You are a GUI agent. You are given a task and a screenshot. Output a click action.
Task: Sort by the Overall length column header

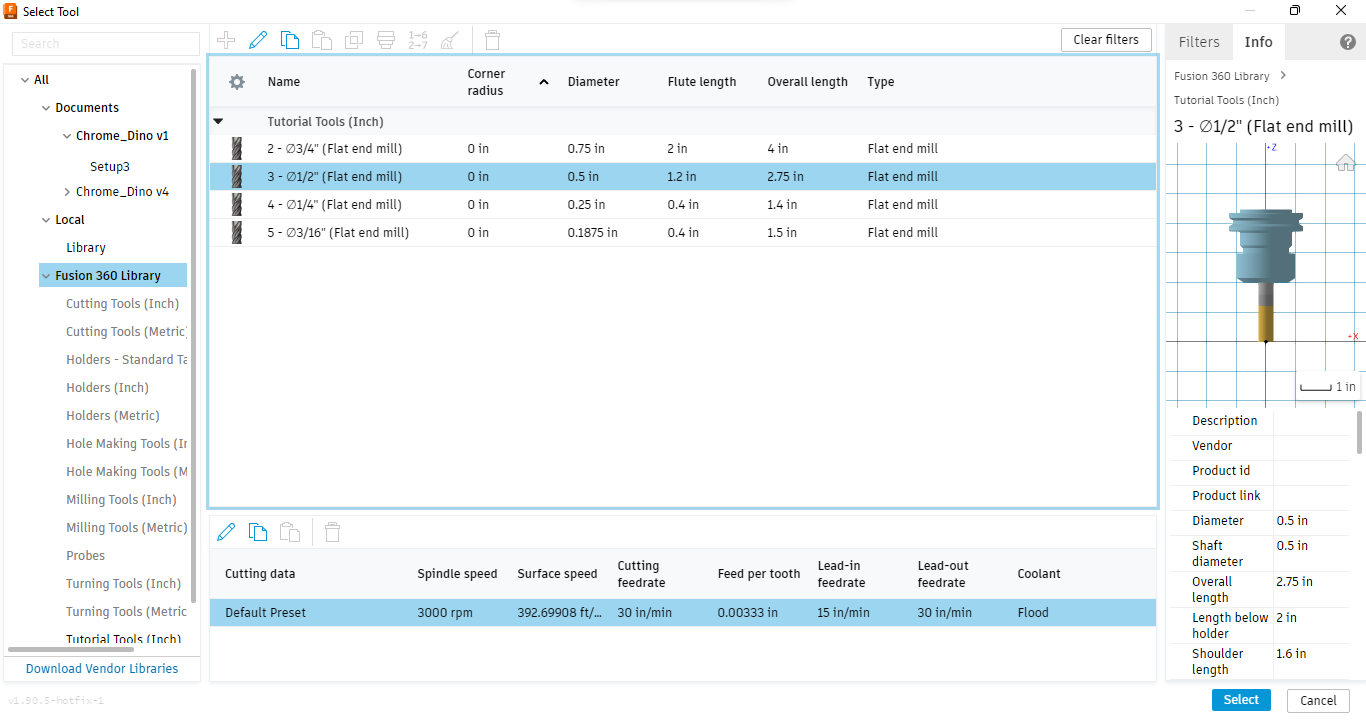click(808, 82)
